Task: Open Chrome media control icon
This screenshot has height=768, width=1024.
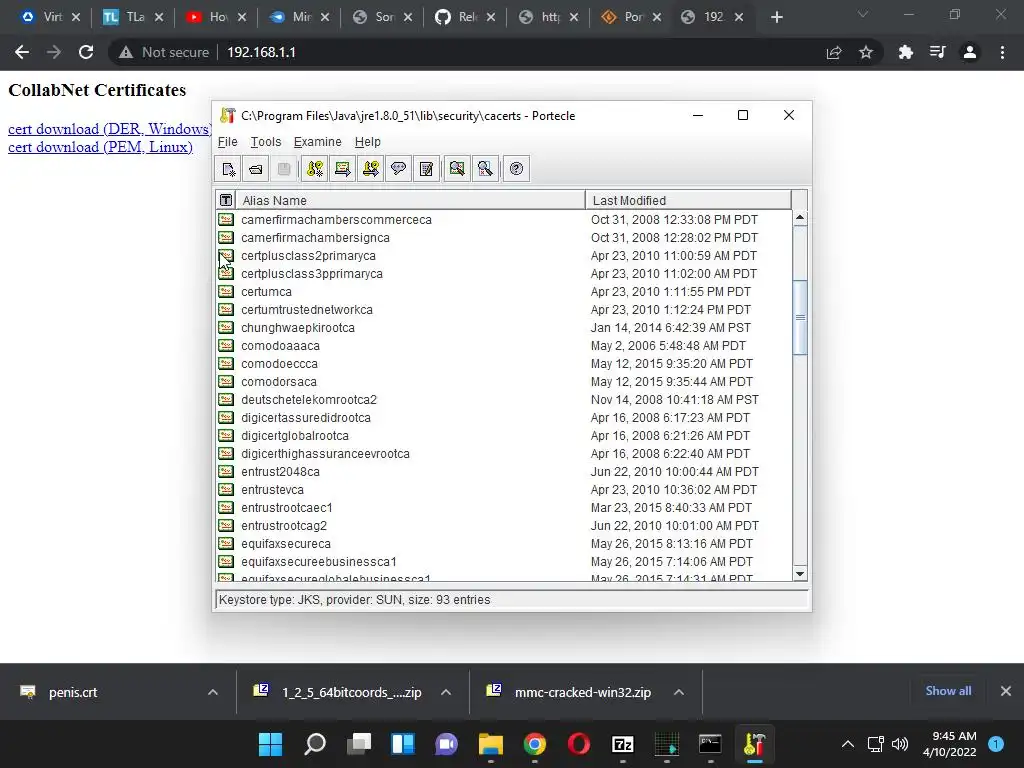Action: point(938,52)
